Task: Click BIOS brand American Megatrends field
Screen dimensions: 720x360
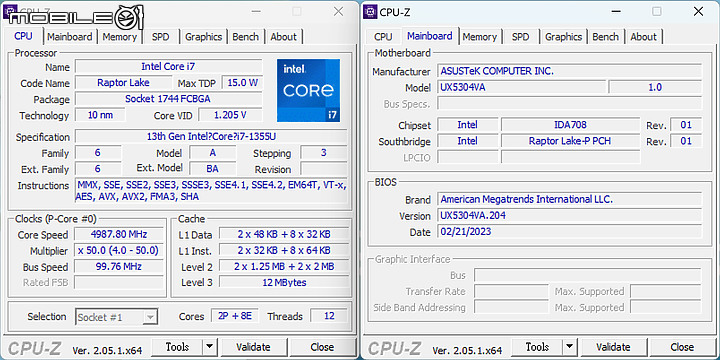Action: click(x=569, y=200)
